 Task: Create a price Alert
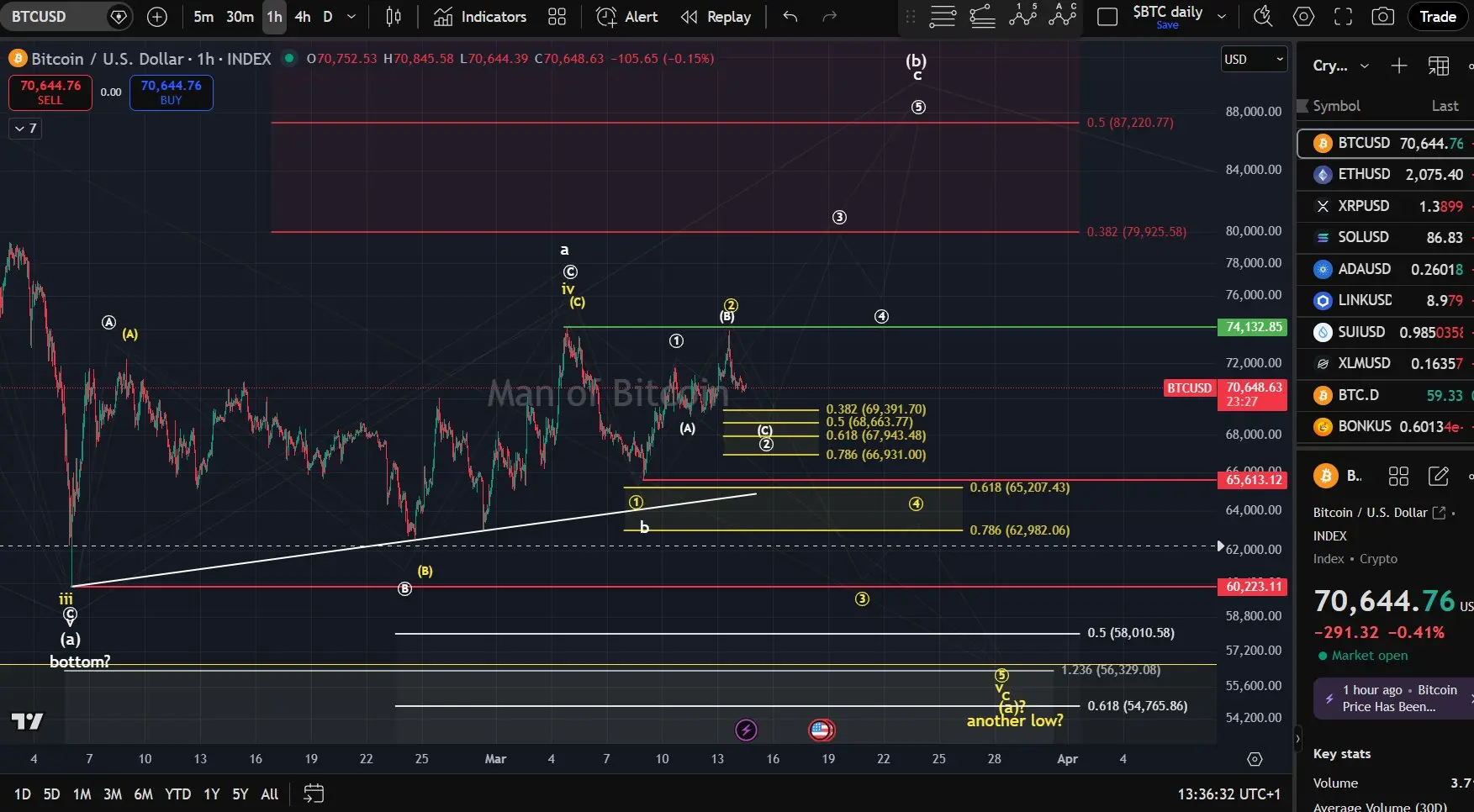627,17
